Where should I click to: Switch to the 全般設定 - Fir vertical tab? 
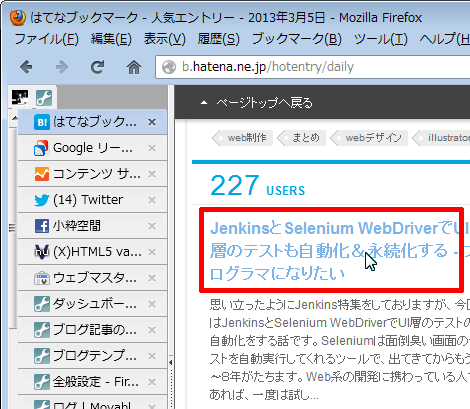92,382
